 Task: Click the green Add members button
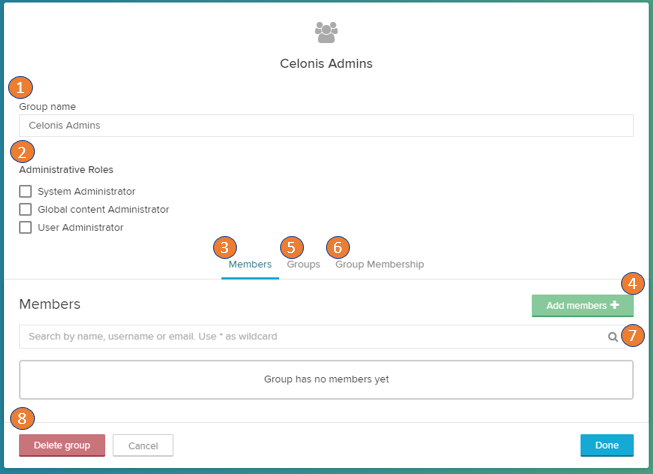(582, 305)
